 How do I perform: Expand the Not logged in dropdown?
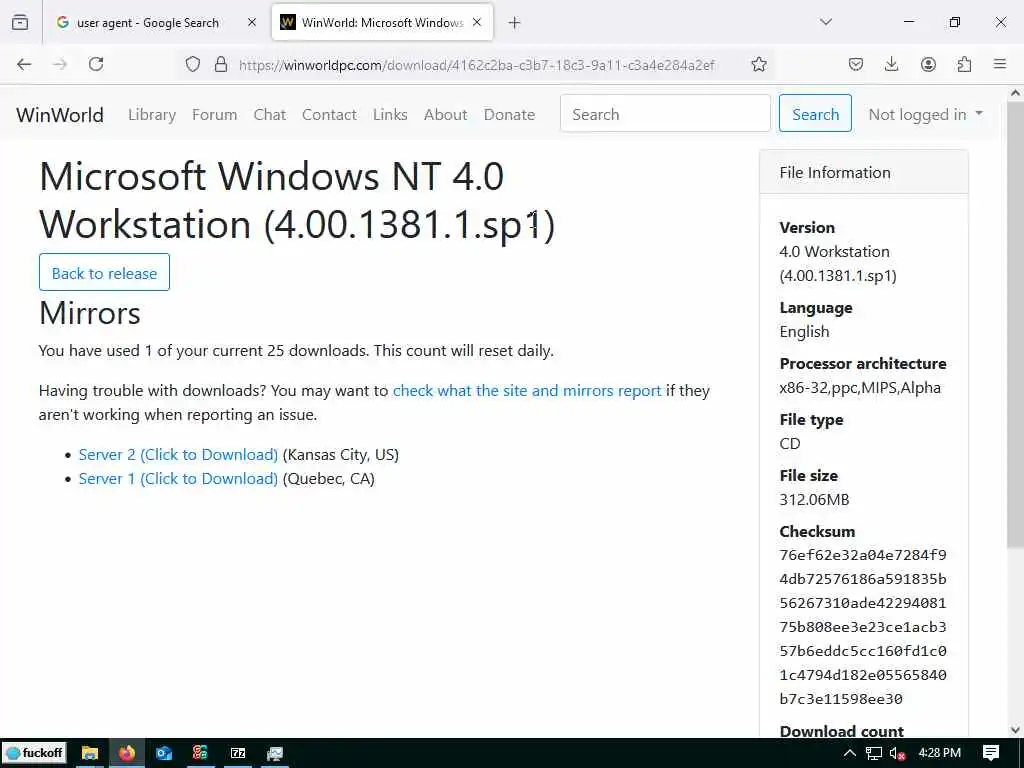coord(925,115)
